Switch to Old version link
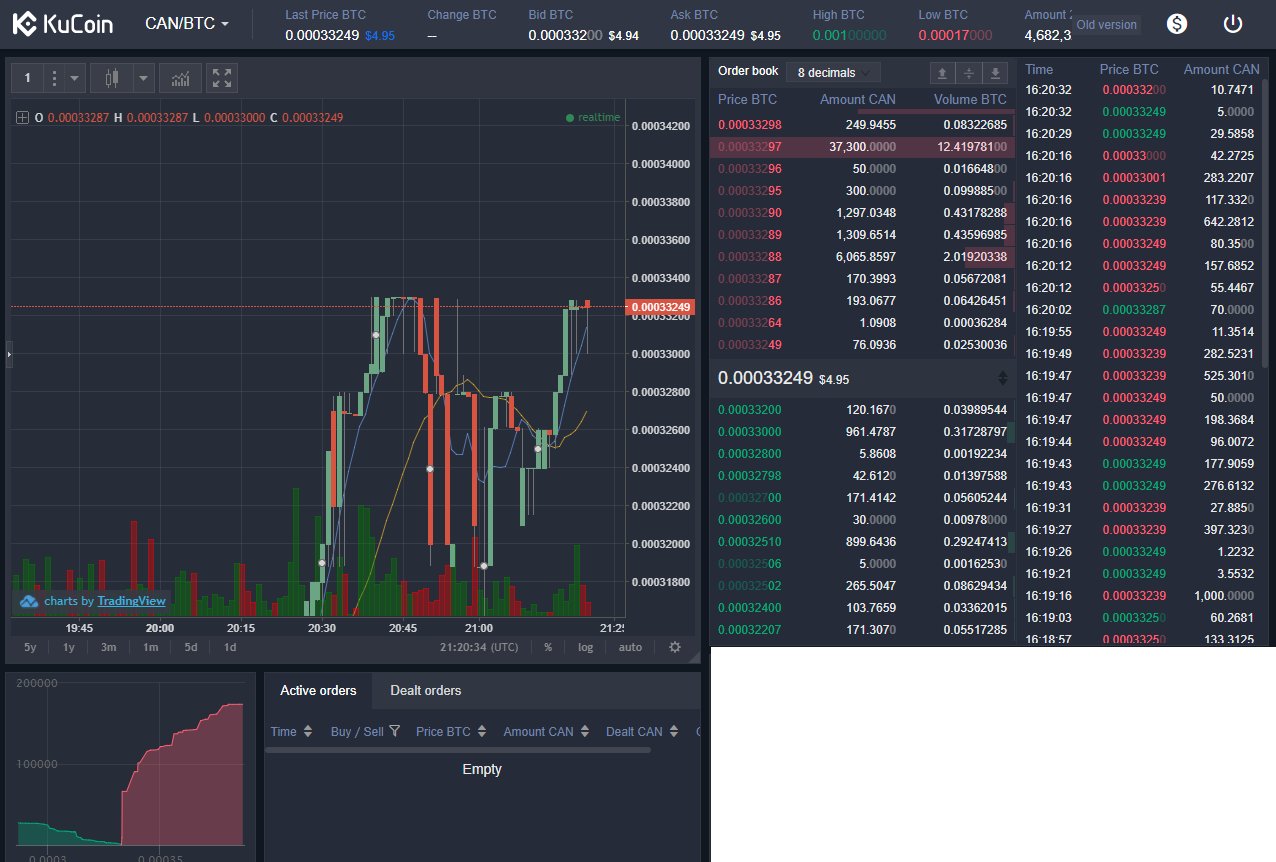The image size is (1276, 862). click(1107, 24)
